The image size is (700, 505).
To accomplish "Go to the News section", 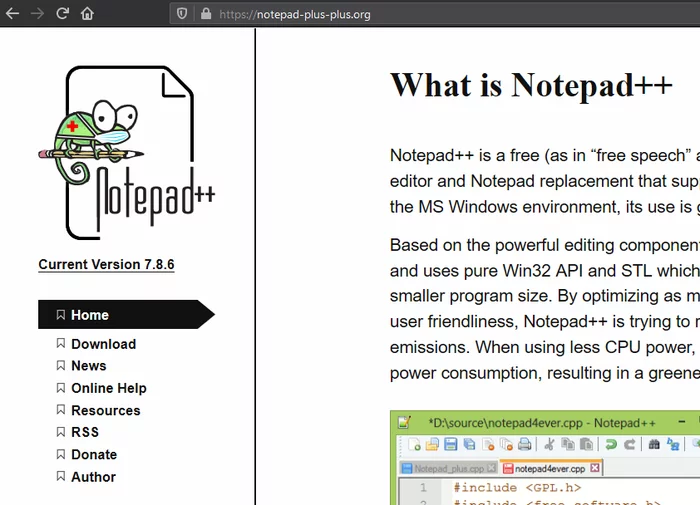I will coord(89,366).
